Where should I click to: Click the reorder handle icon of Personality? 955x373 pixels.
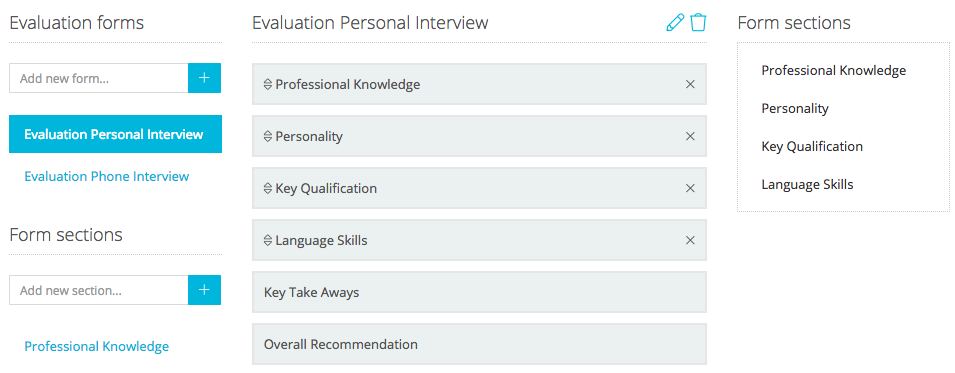pyautogui.click(x=267, y=137)
